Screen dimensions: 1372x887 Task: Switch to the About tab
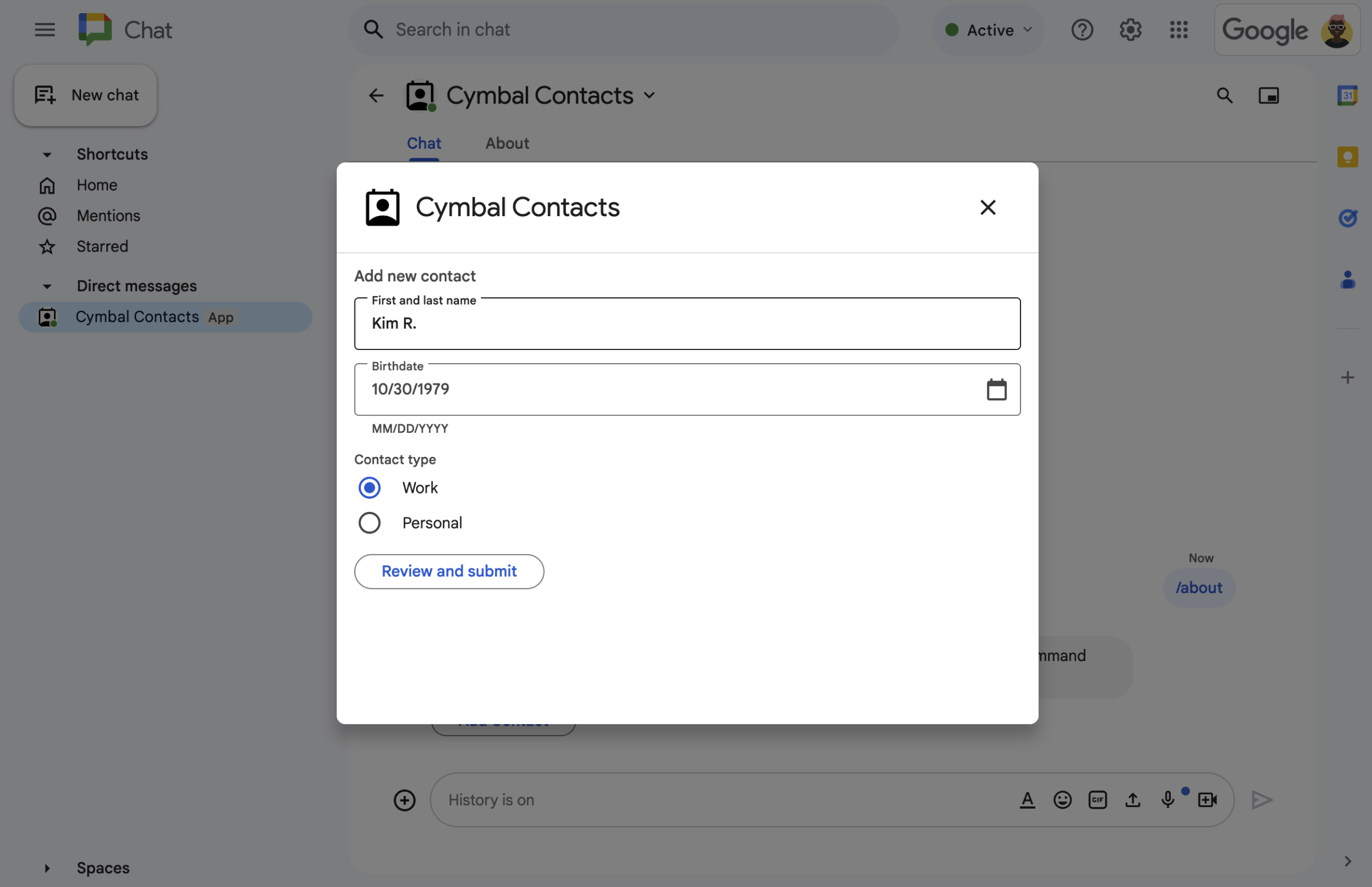[x=507, y=142]
